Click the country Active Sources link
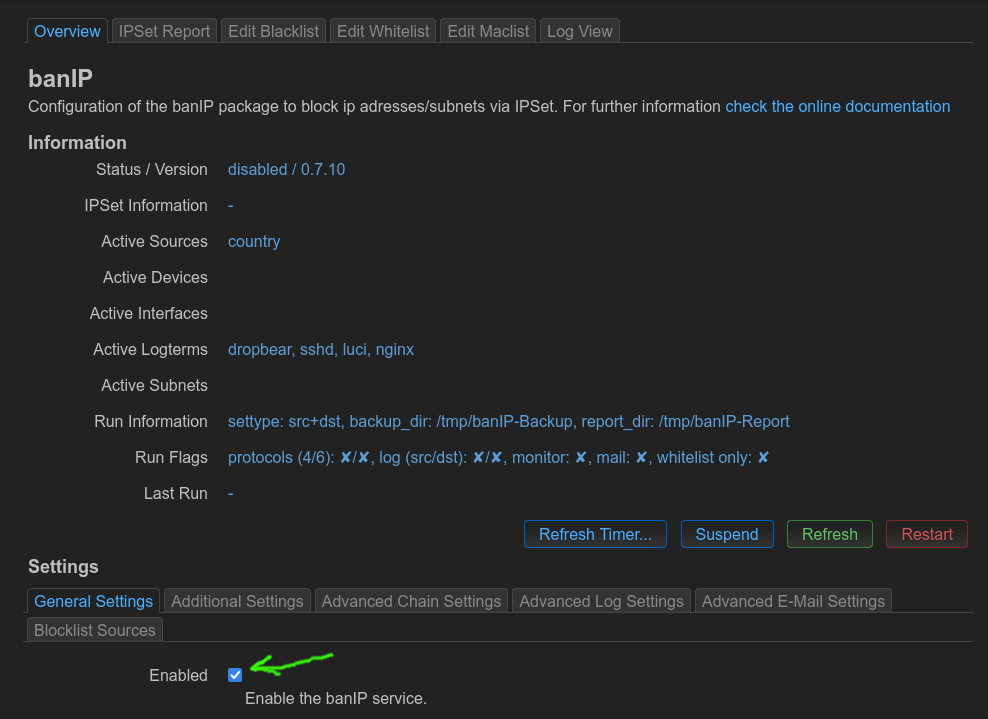Viewport: 988px width, 719px height. coord(253,241)
